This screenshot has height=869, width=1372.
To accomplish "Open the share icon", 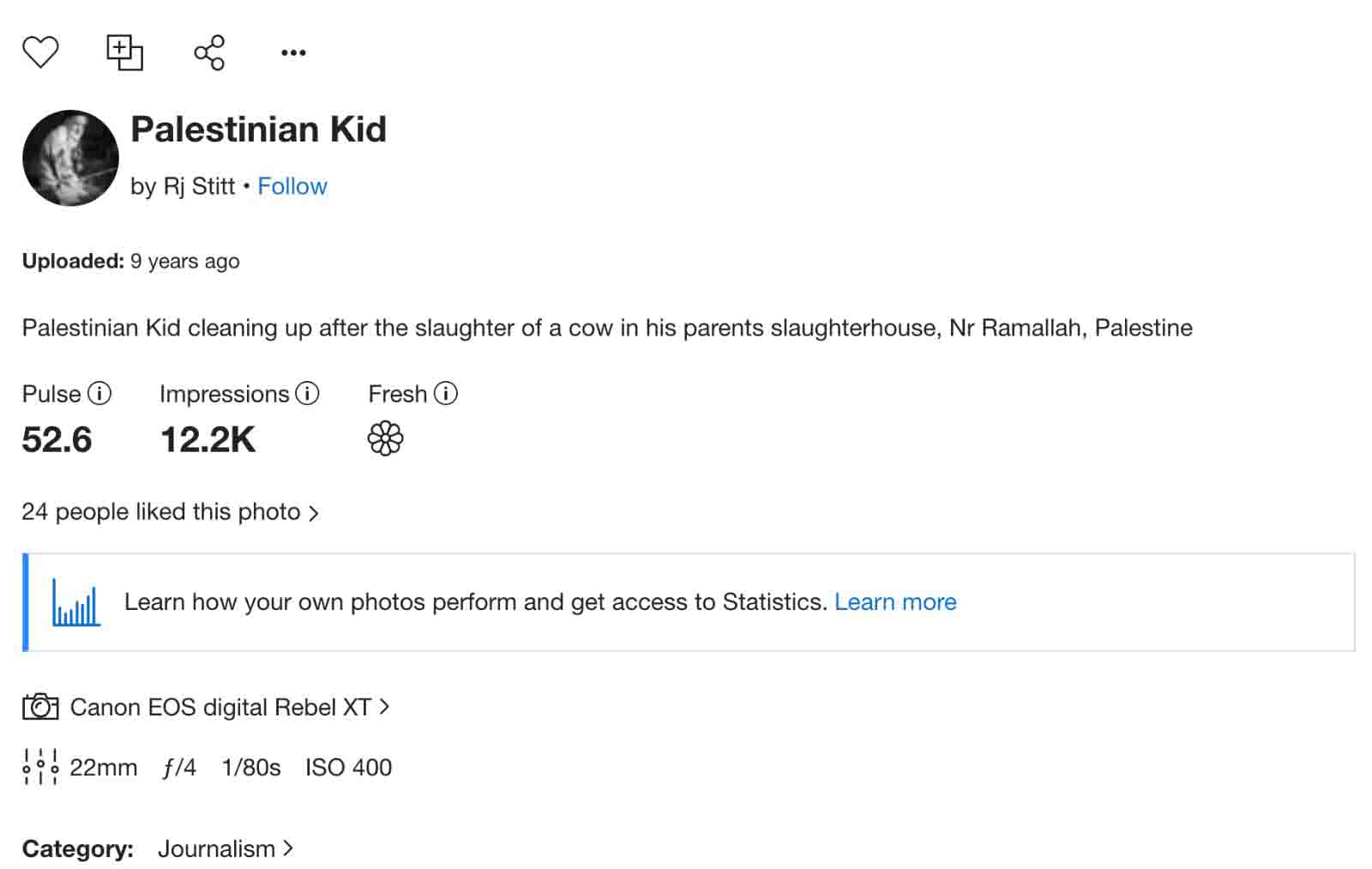I will 209,52.
